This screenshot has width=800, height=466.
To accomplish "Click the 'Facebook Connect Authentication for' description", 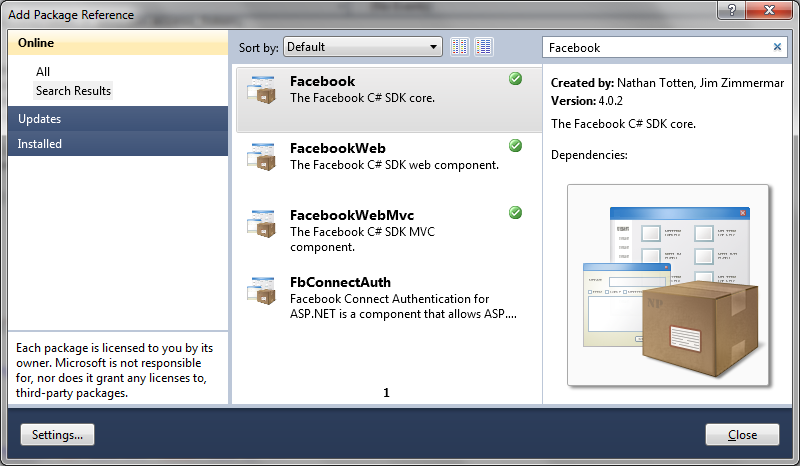I will (x=389, y=299).
